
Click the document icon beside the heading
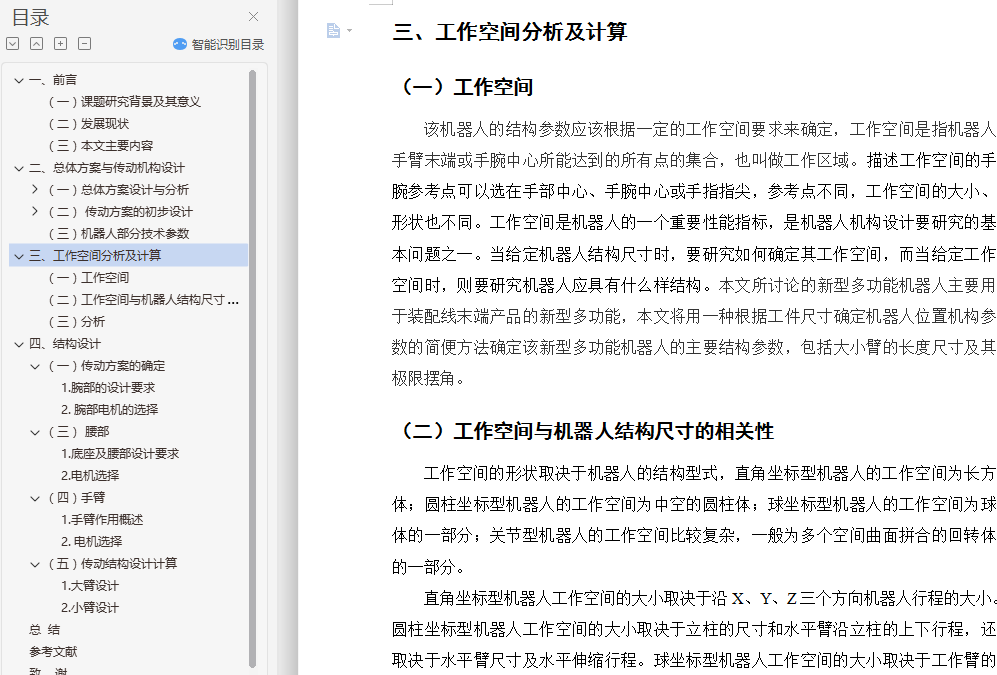333,31
